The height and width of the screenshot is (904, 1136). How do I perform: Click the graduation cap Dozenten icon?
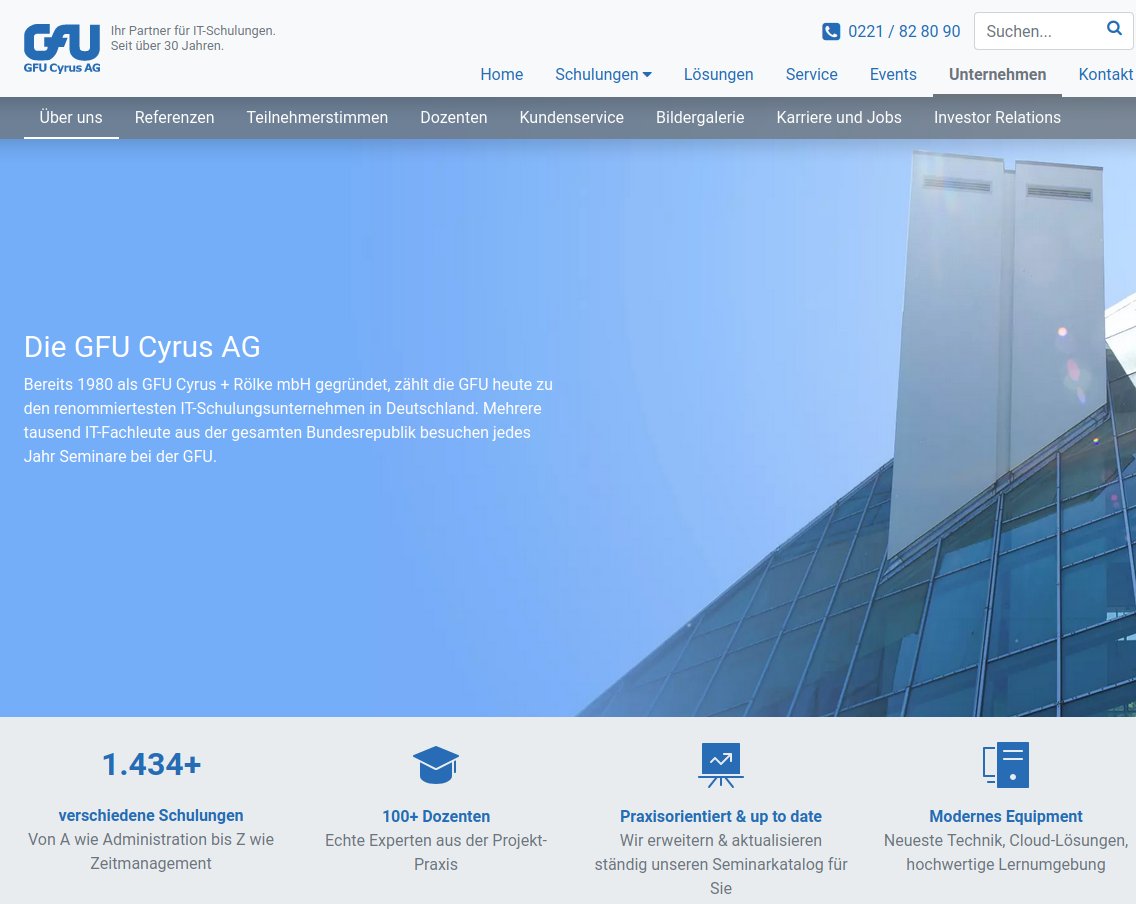pos(436,765)
